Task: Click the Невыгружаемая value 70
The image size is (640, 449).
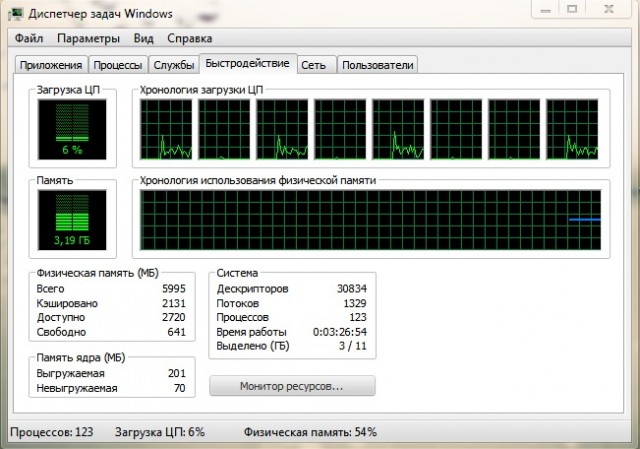Action: pos(180,388)
